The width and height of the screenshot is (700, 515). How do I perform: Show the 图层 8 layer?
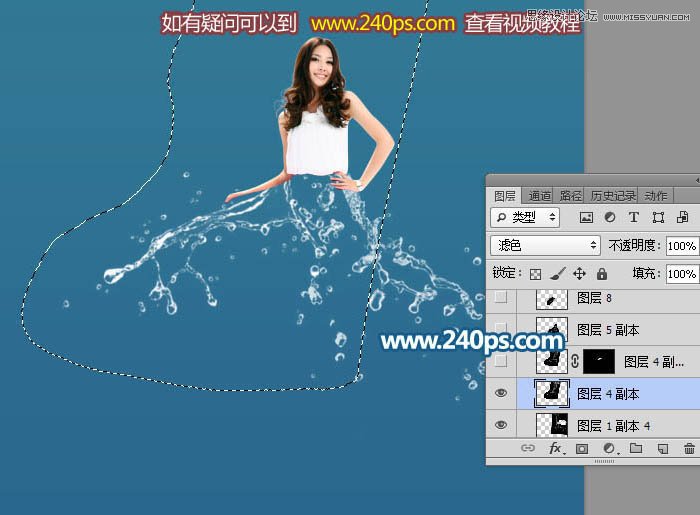point(501,298)
